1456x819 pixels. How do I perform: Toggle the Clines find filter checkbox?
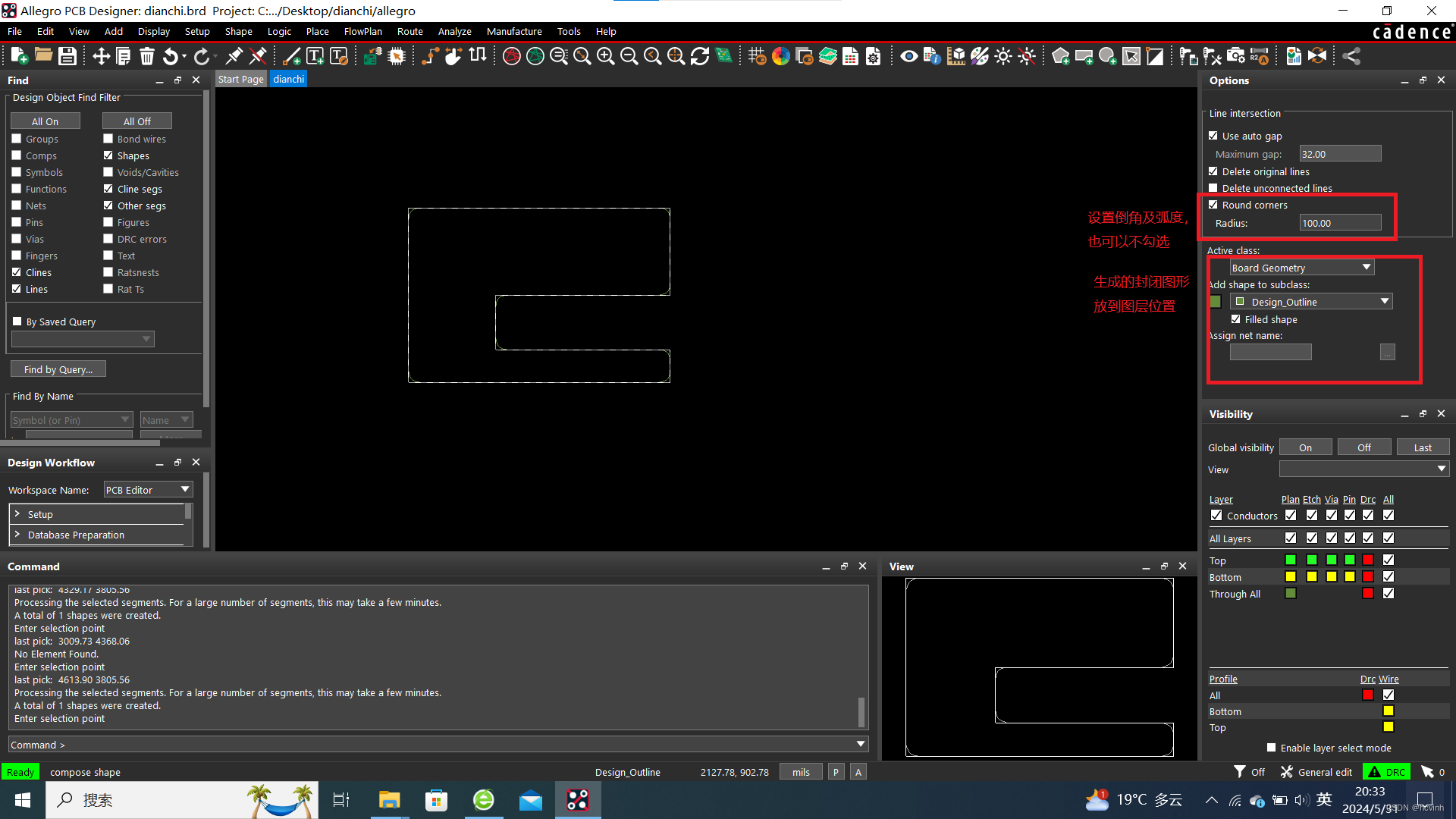[17, 272]
